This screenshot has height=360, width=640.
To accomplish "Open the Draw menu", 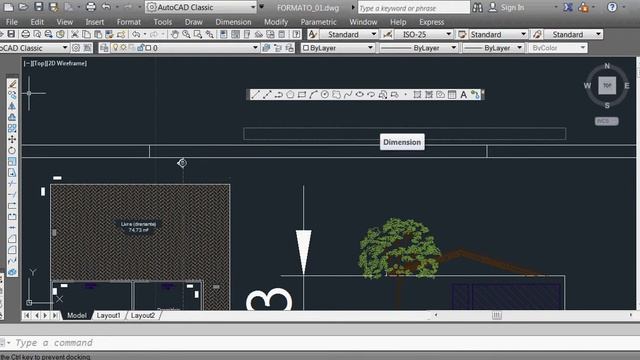I will pyautogui.click(x=193, y=22).
